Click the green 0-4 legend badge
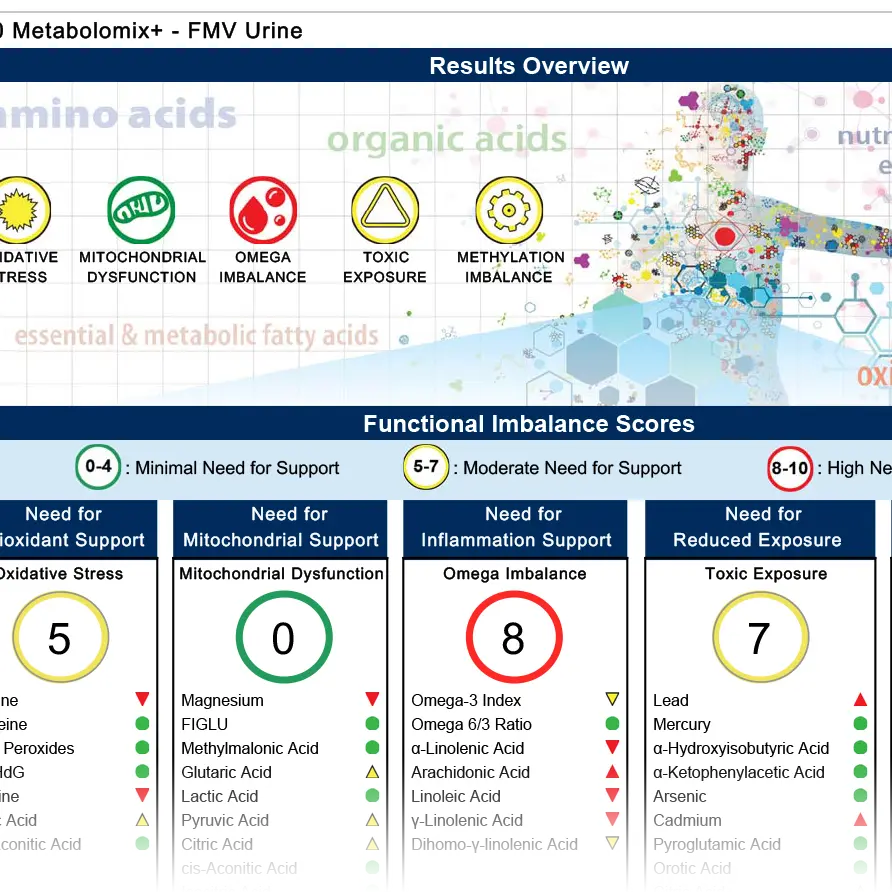 coord(99,467)
